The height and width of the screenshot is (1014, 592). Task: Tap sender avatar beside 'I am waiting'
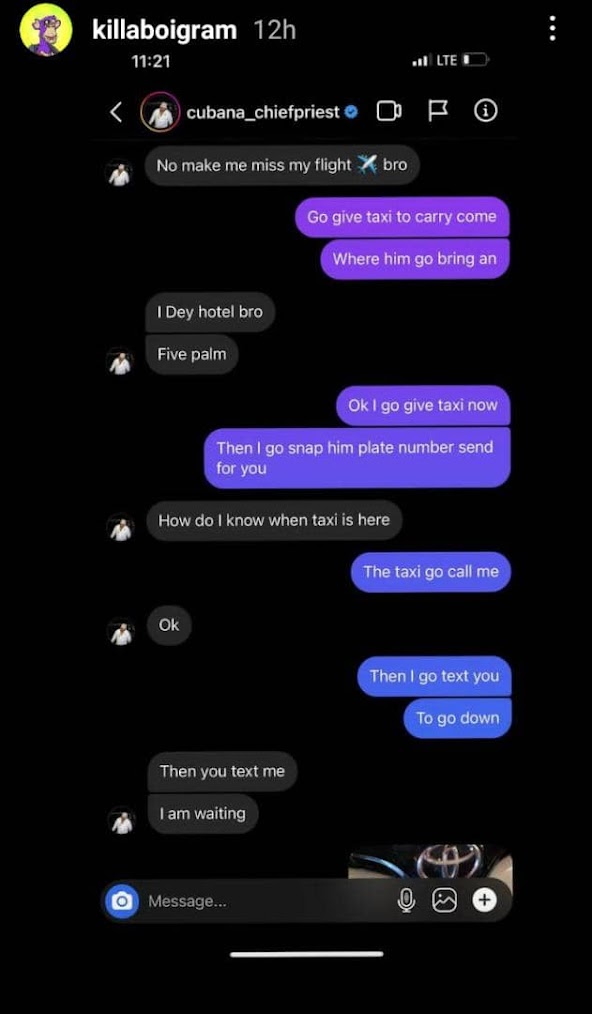pos(120,821)
